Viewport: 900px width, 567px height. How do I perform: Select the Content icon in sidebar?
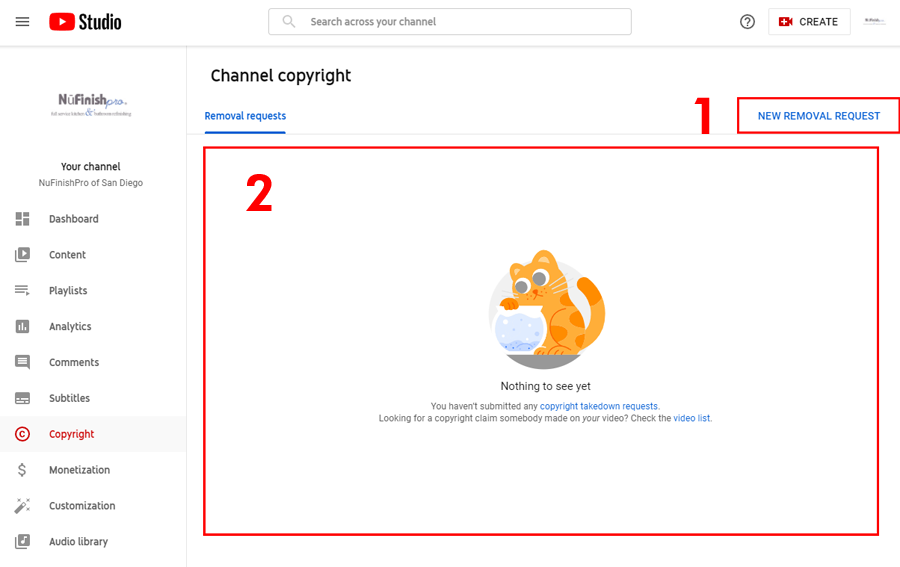click(22, 254)
